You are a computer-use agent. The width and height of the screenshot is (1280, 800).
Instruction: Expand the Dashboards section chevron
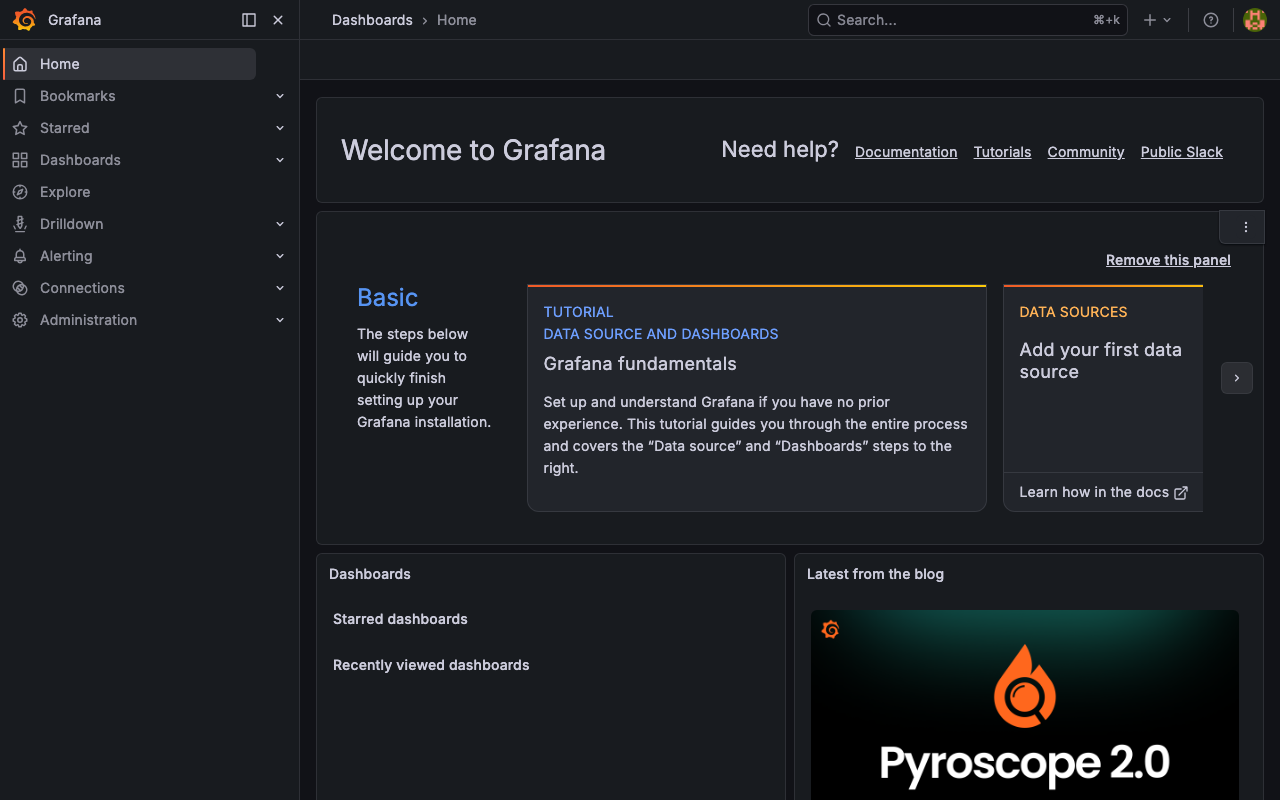[x=280, y=160]
